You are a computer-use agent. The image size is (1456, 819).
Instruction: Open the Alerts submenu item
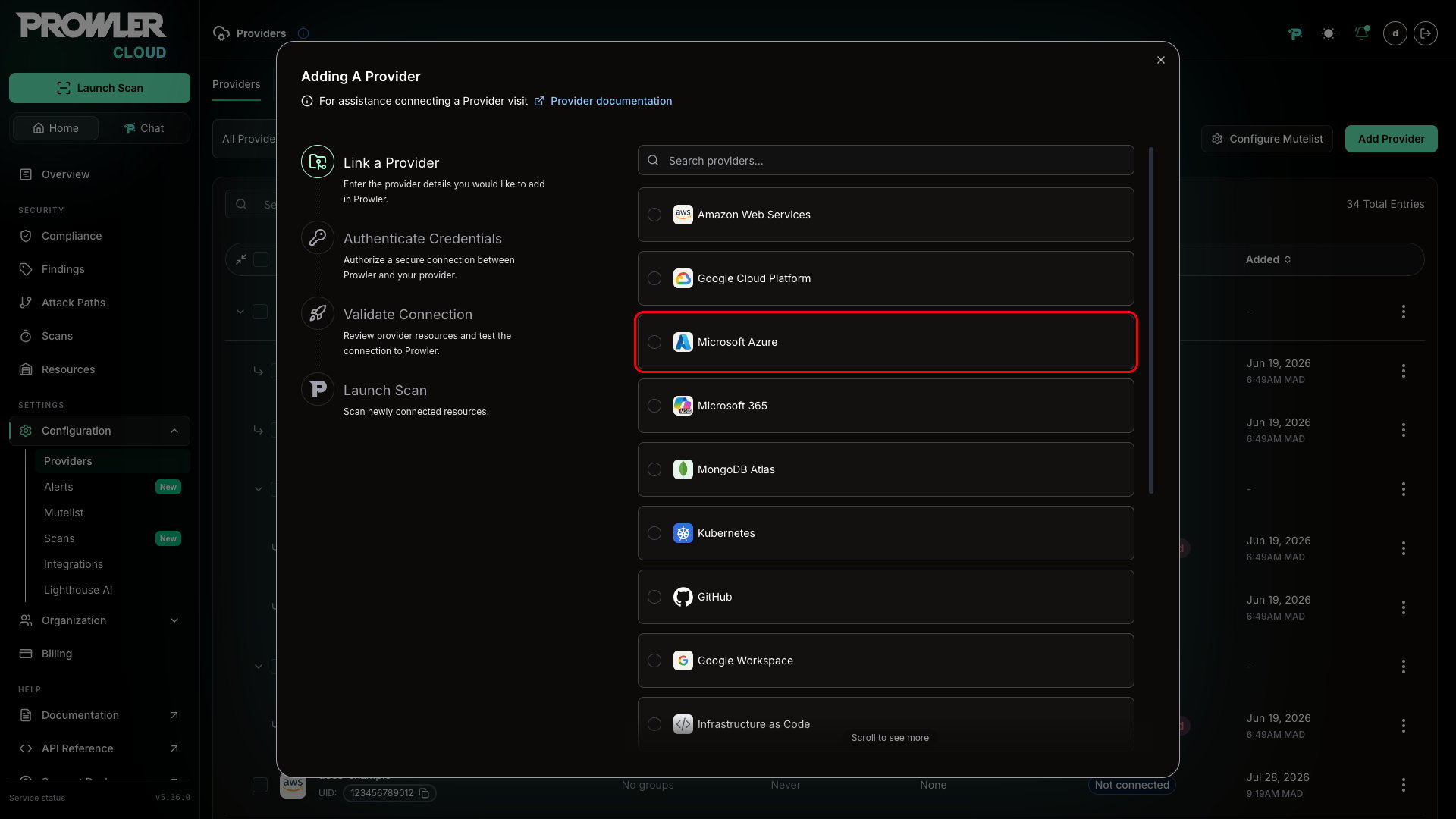tap(59, 487)
